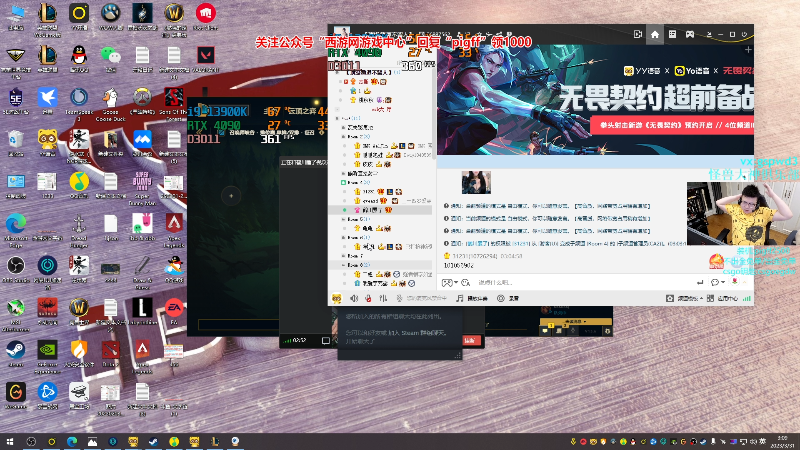The height and width of the screenshot is (450, 800).
Task: Open the equalizer mixer icon in YY toolbar
Action: pyautogui.click(x=383, y=298)
